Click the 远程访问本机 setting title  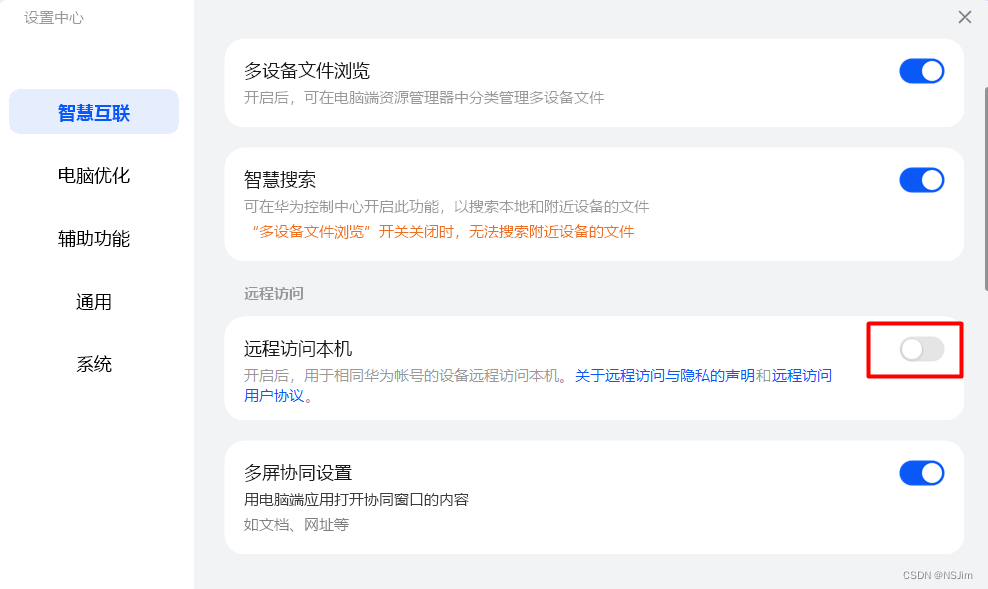coord(298,349)
